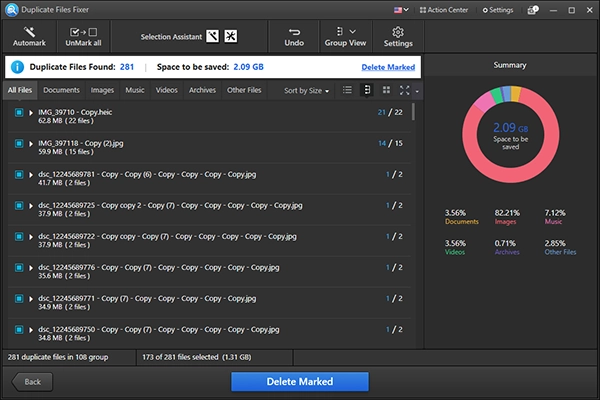The height and width of the screenshot is (400, 600).
Task: Click the file list vertical scrollbar
Action: [413, 112]
